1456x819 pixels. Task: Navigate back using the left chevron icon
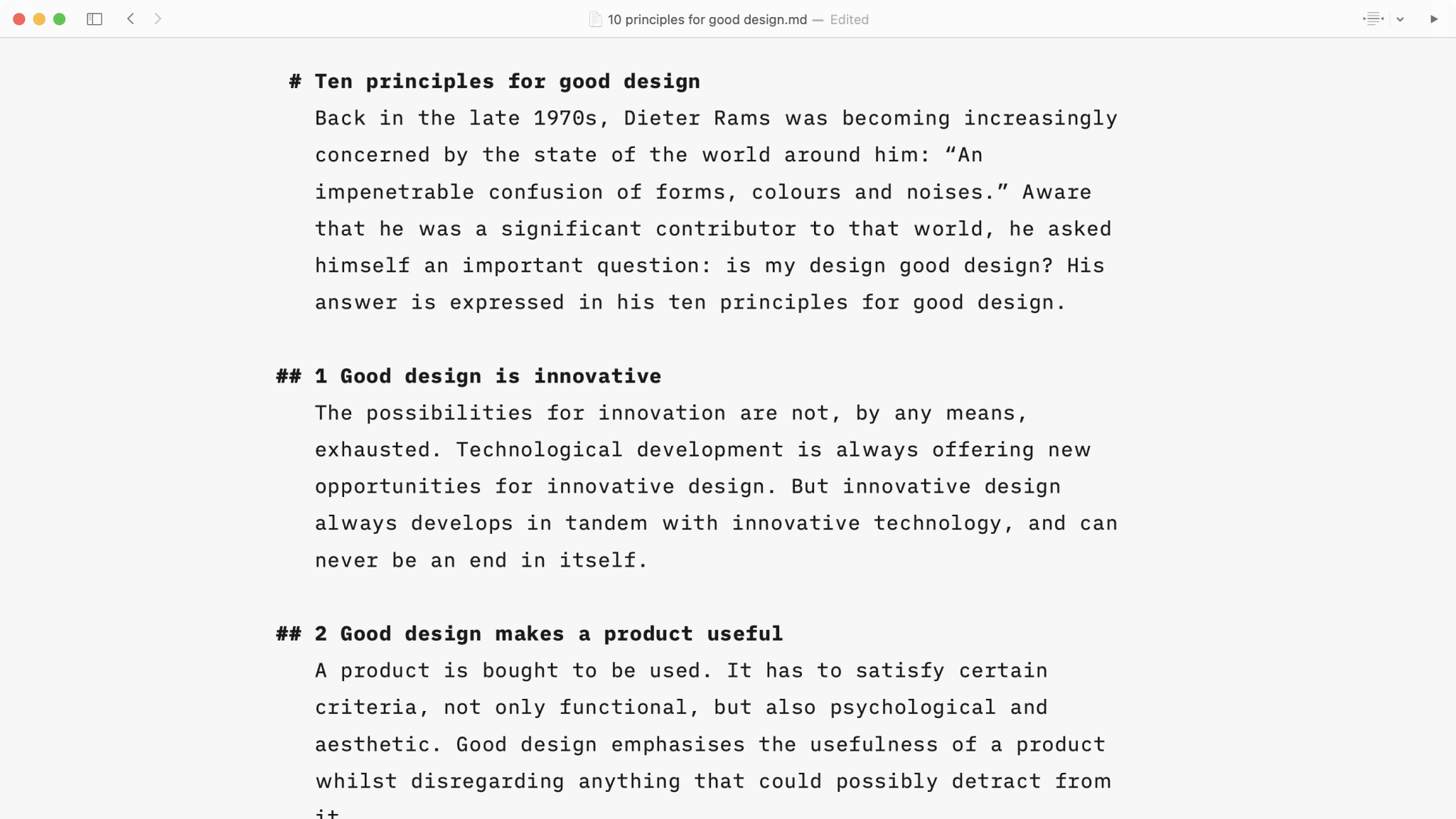pyautogui.click(x=131, y=19)
